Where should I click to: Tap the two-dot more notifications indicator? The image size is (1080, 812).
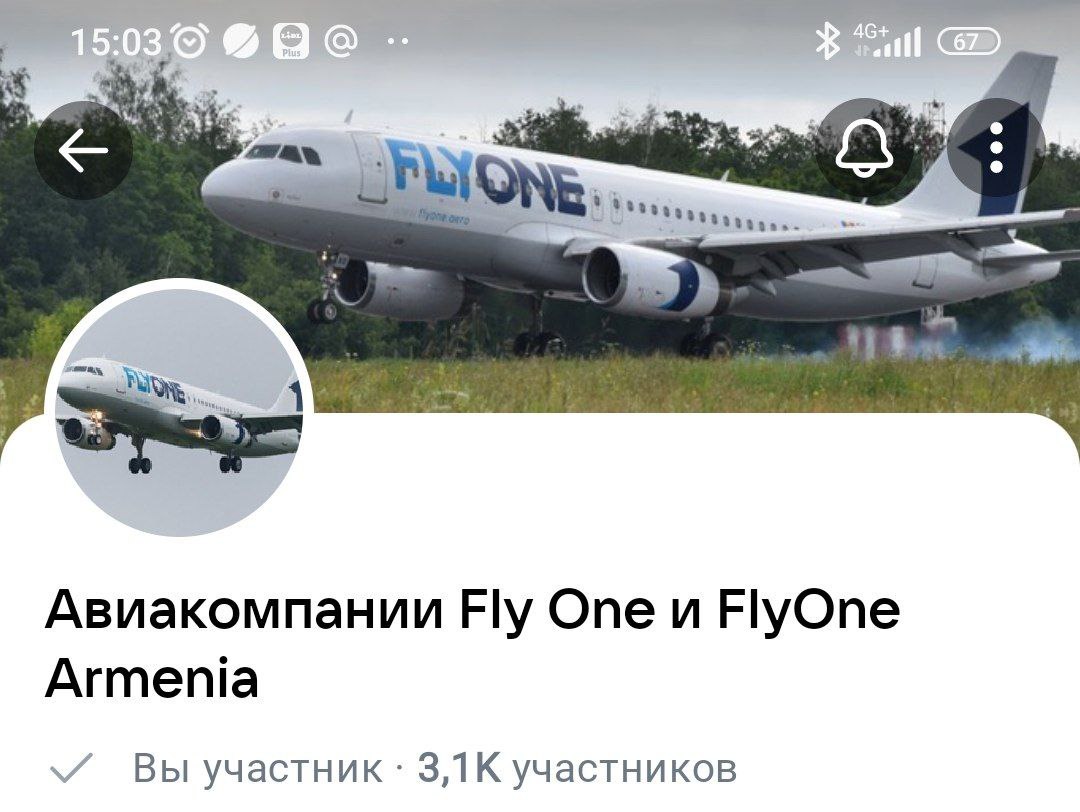tap(397, 42)
